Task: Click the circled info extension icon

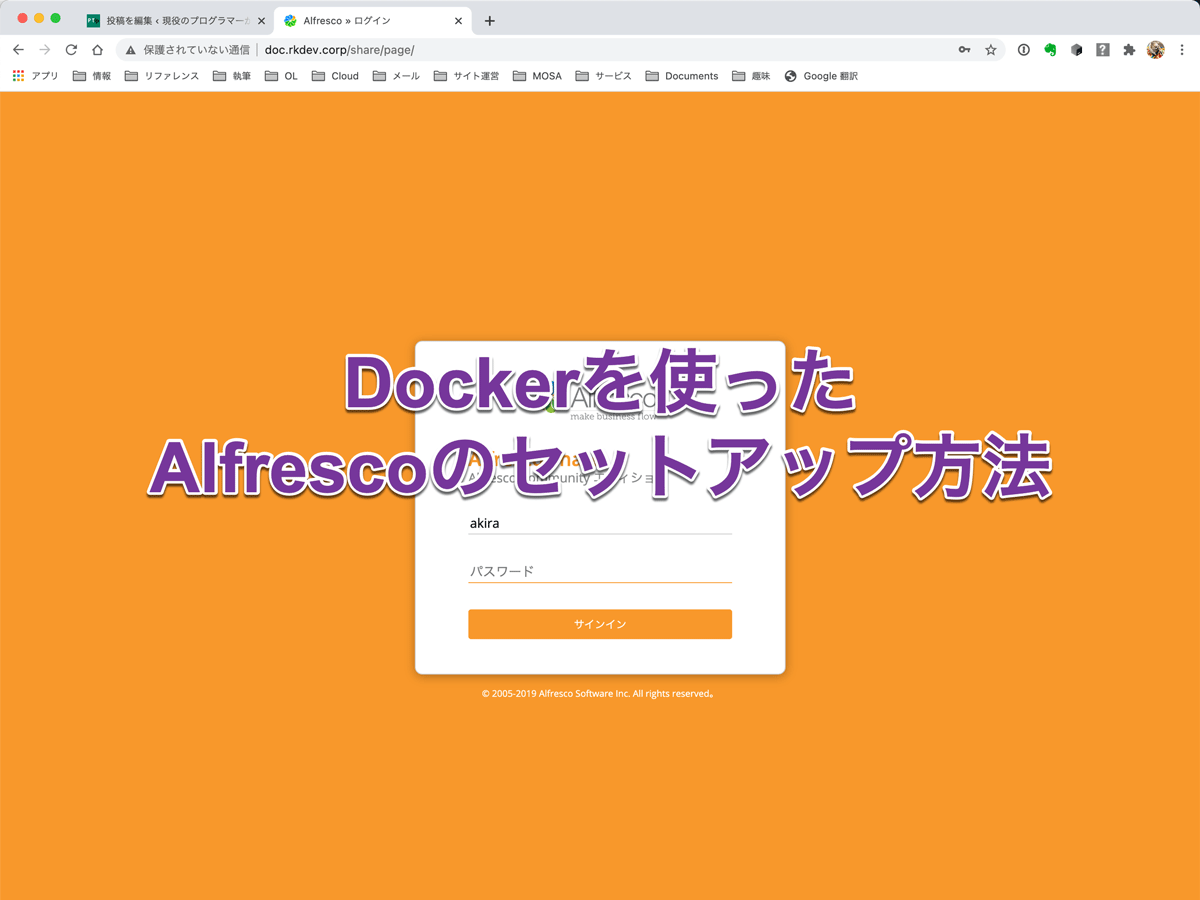Action: (1023, 50)
